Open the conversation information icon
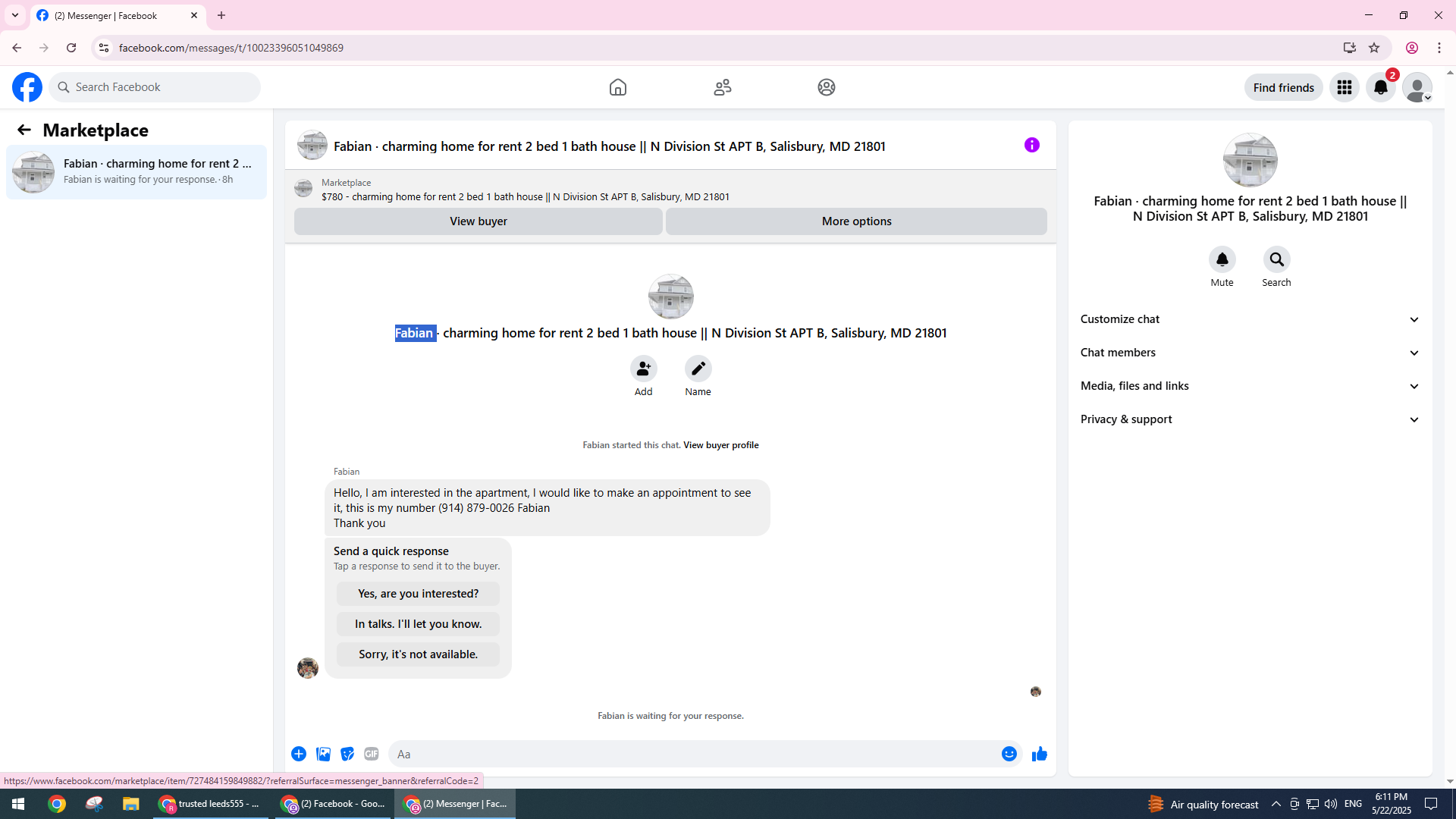The height and width of the screenshot is (819, 1456). coord(1032,145)
